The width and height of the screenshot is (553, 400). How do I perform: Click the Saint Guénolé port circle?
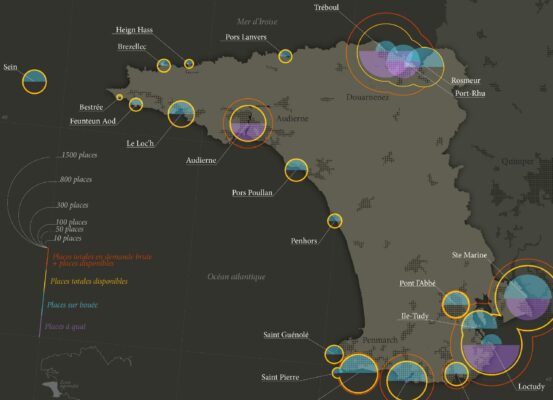pyautogui.click(x=334, y=354)
